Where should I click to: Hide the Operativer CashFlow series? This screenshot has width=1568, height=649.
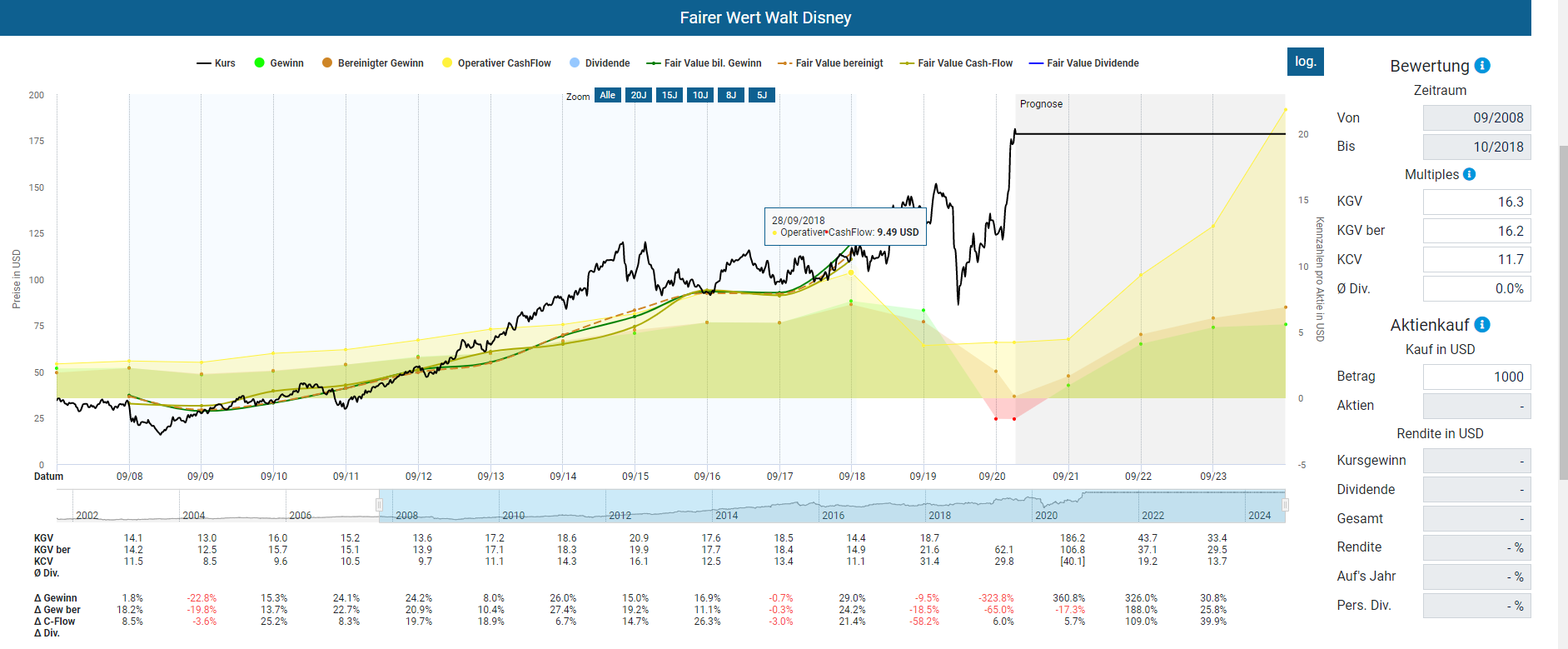click(497, 63)
